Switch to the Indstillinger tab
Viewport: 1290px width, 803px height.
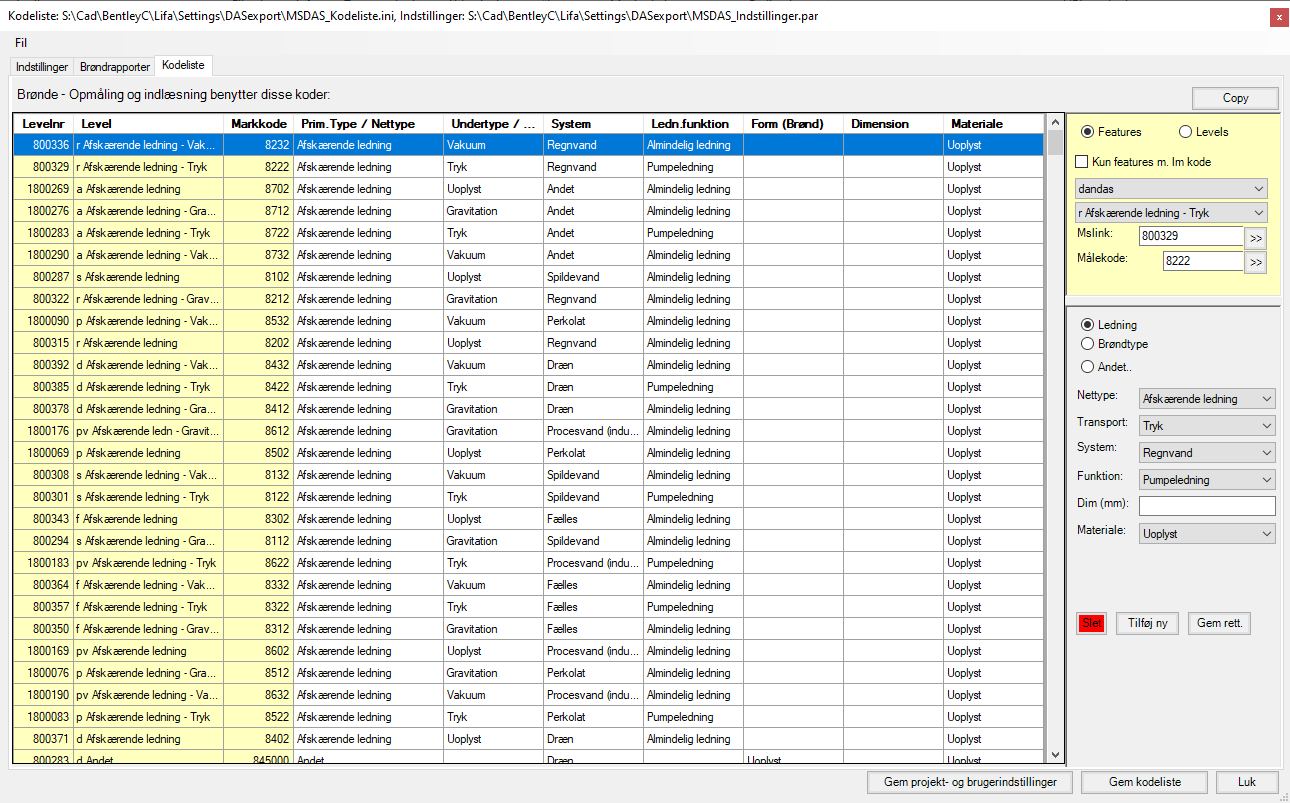[x=42, y=67]
